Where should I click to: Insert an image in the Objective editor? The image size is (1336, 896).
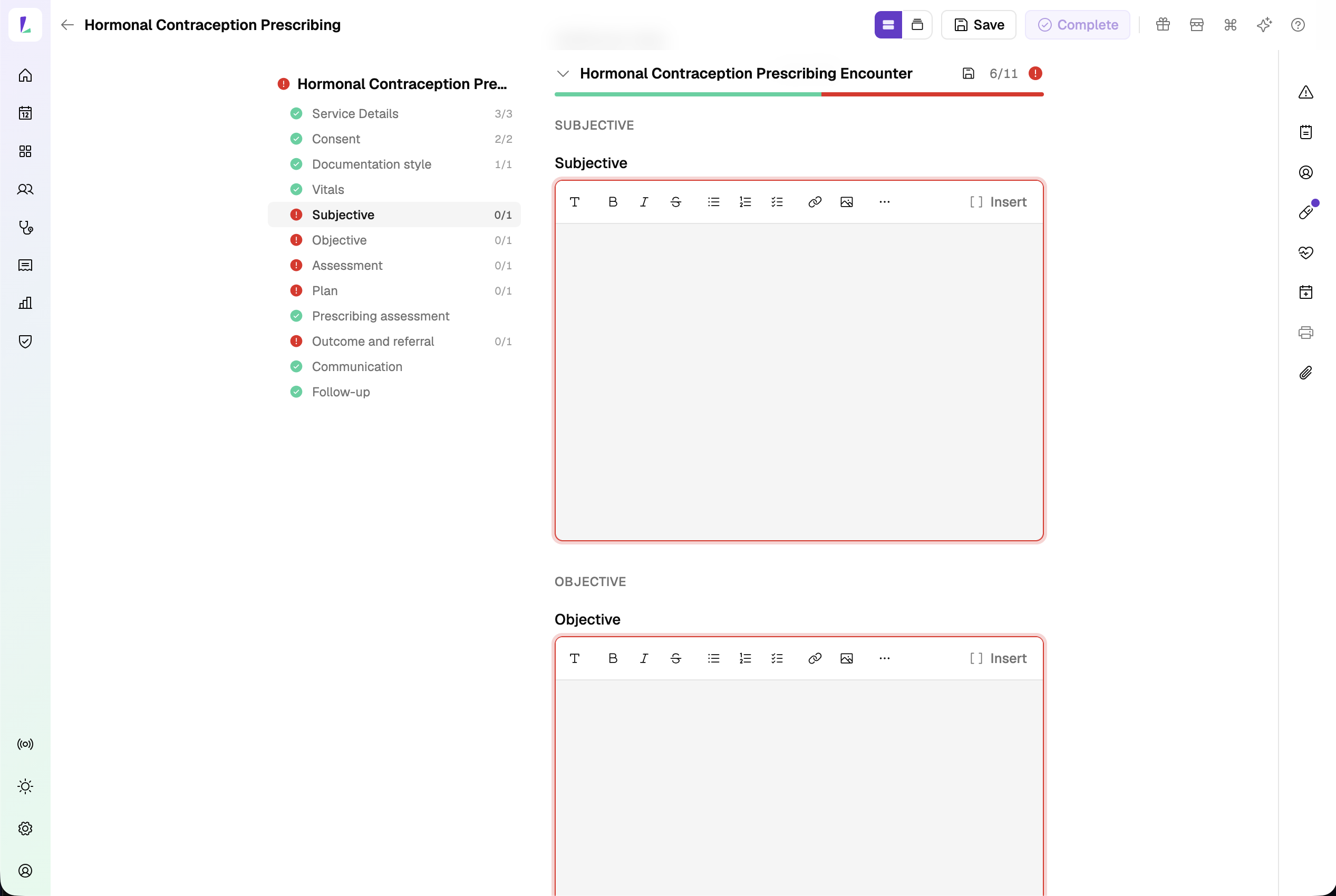(x=847, y=658)
